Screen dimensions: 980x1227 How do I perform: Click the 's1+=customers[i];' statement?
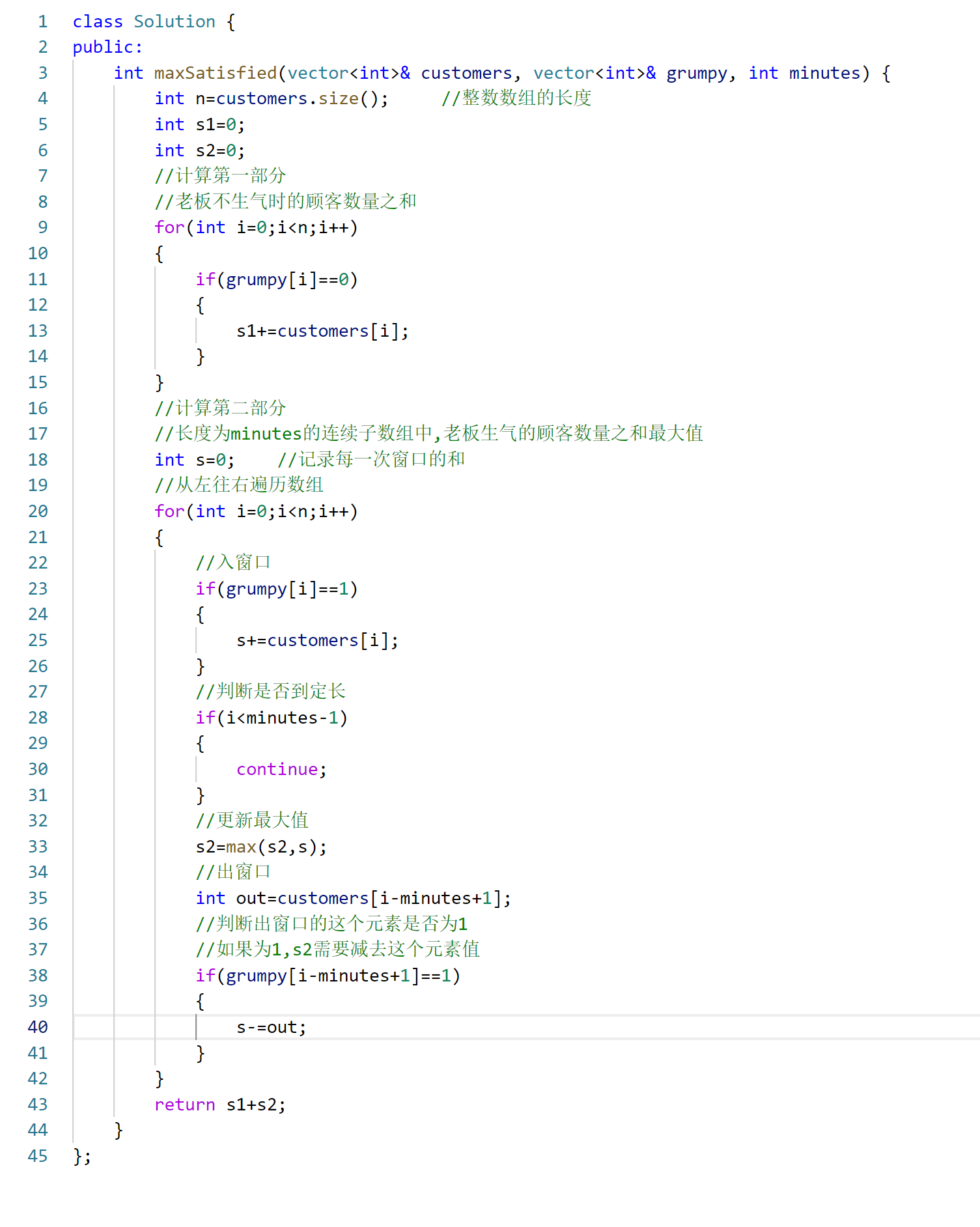point(322,331)
